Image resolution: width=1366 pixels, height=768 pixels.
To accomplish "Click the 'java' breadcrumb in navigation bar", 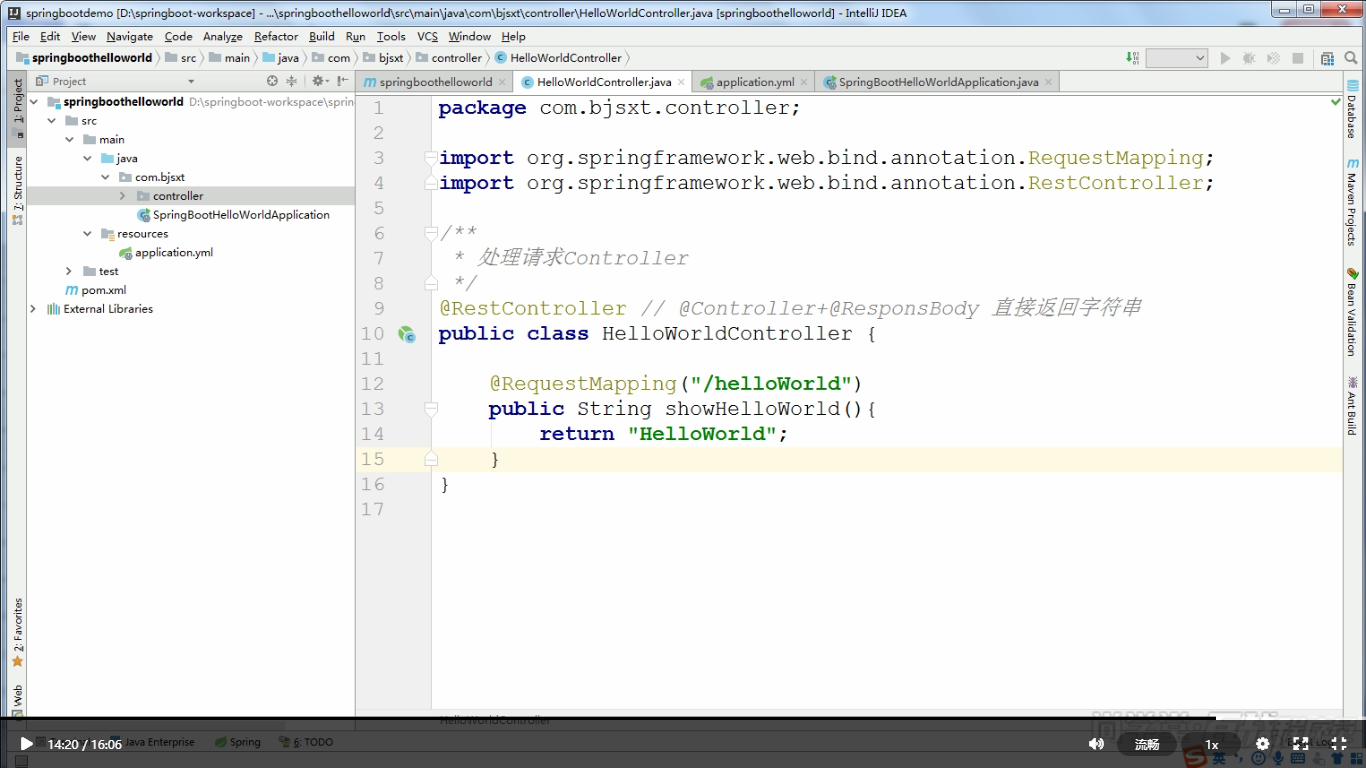I will (x=281, y=58).
